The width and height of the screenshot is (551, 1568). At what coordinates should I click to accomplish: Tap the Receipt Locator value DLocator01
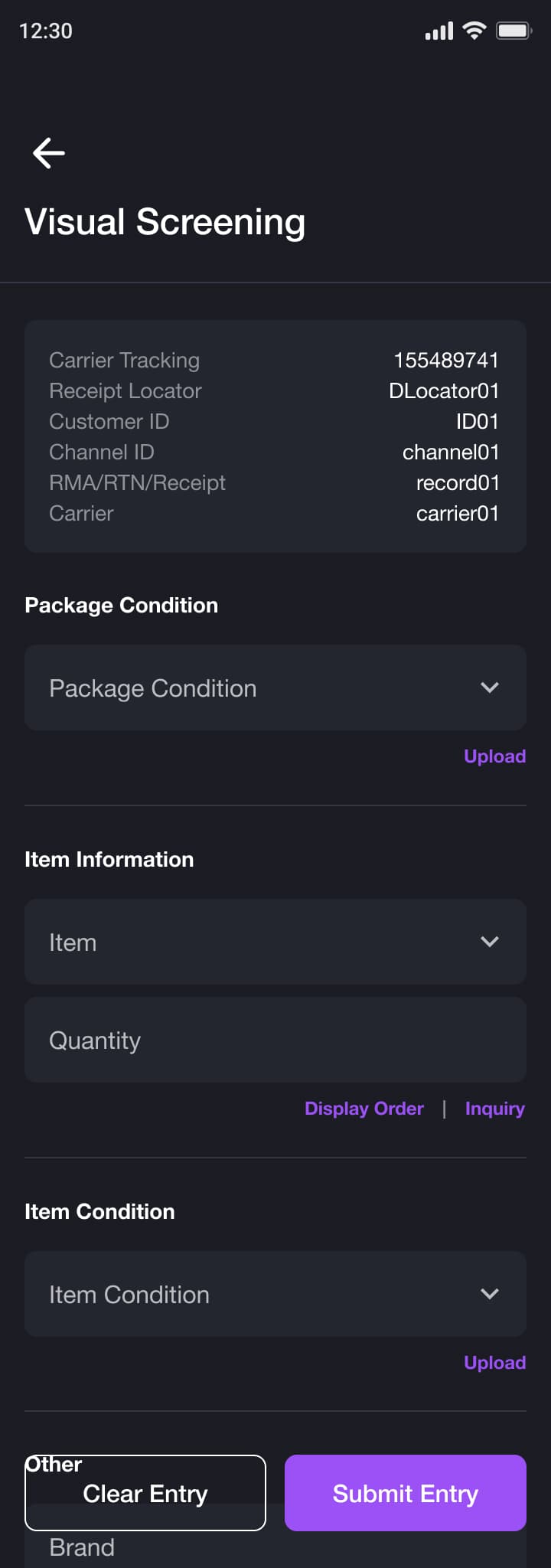pos(444,390)
